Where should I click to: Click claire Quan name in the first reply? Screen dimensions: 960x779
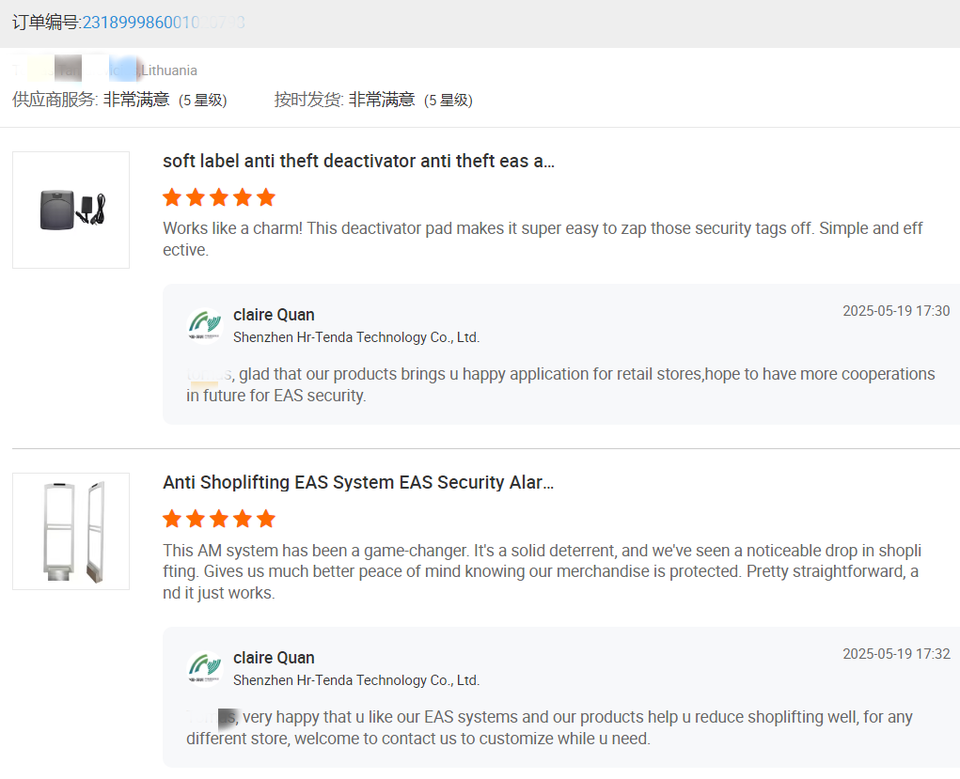click(274, 315)
